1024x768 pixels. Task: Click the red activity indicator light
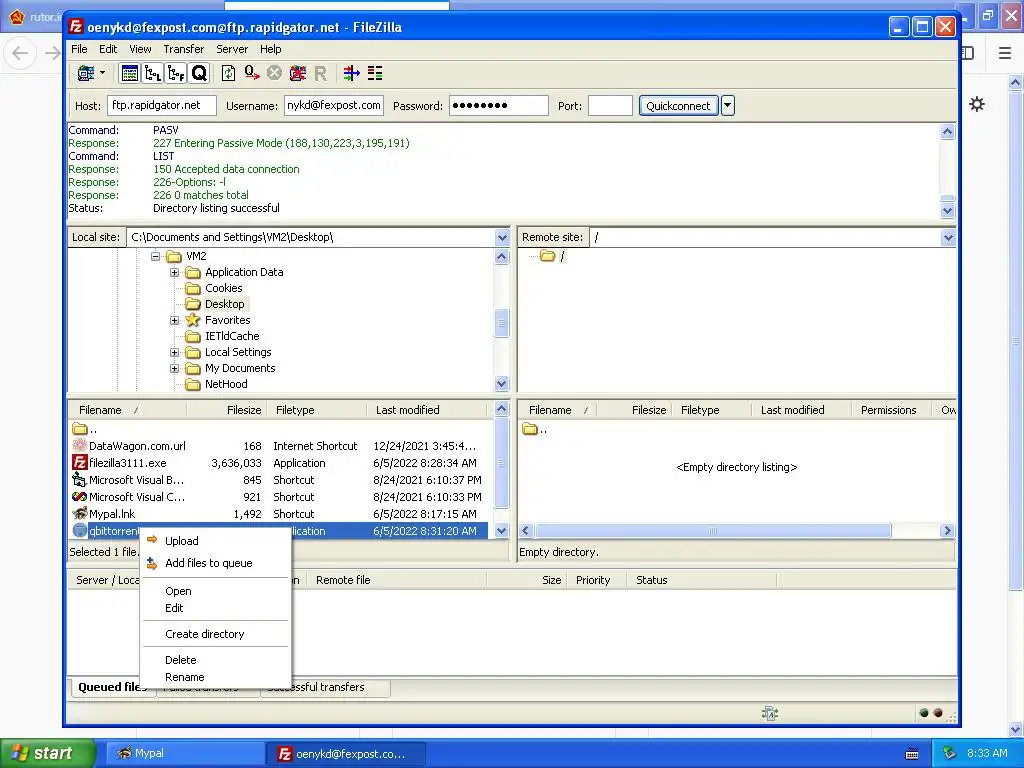938,713
